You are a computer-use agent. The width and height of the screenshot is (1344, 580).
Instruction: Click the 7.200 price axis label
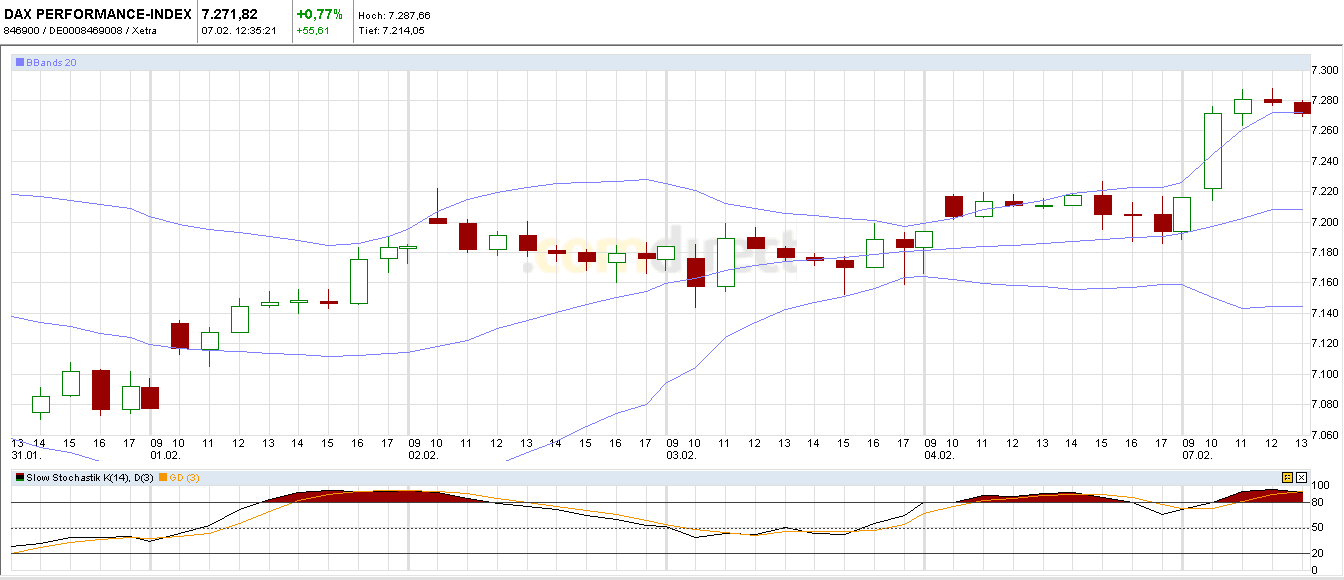click(x=1324, y=222)
